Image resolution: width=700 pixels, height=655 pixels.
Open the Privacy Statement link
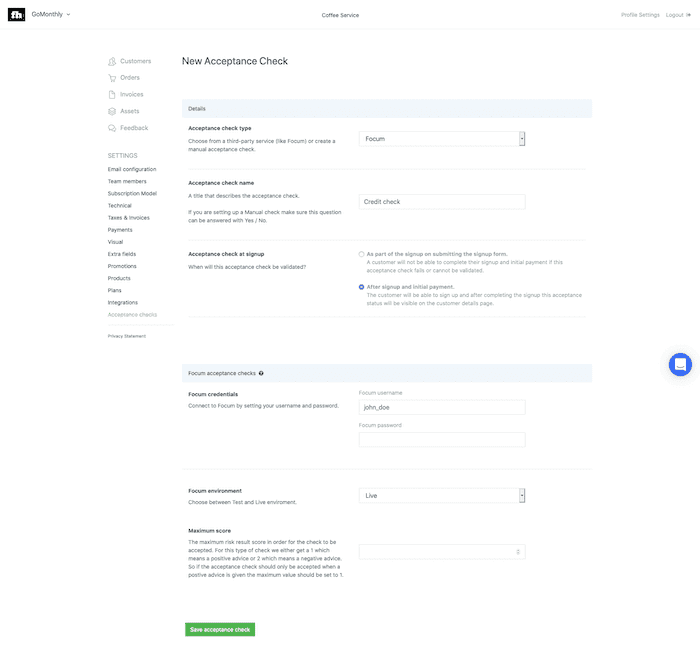point(127,336)
